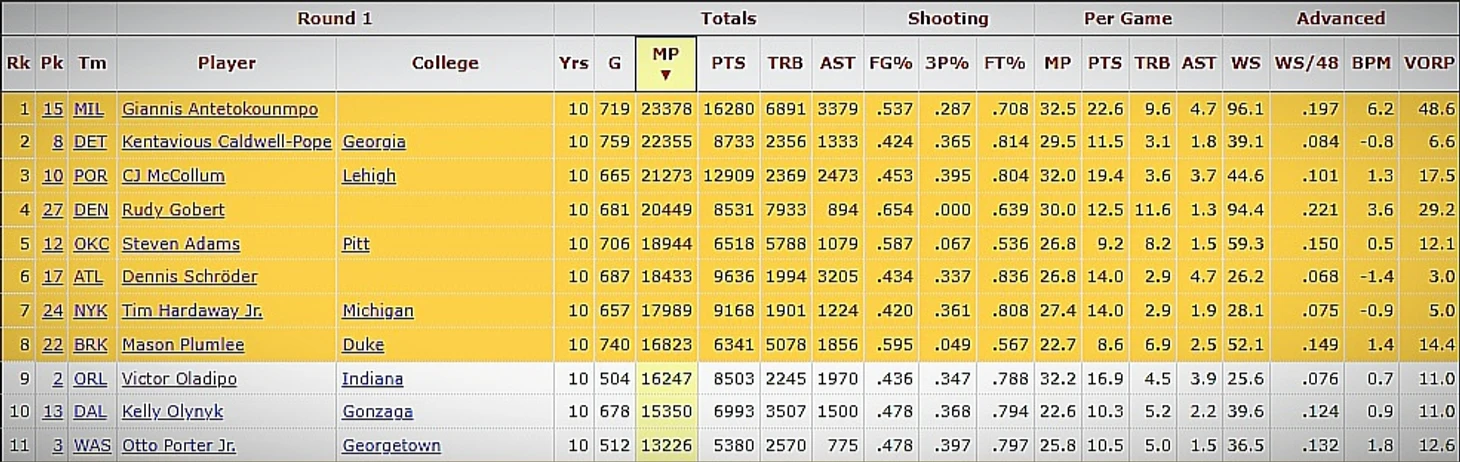
Task: Select highlighted MP cell 16247
Action: [x=665, y=379]
